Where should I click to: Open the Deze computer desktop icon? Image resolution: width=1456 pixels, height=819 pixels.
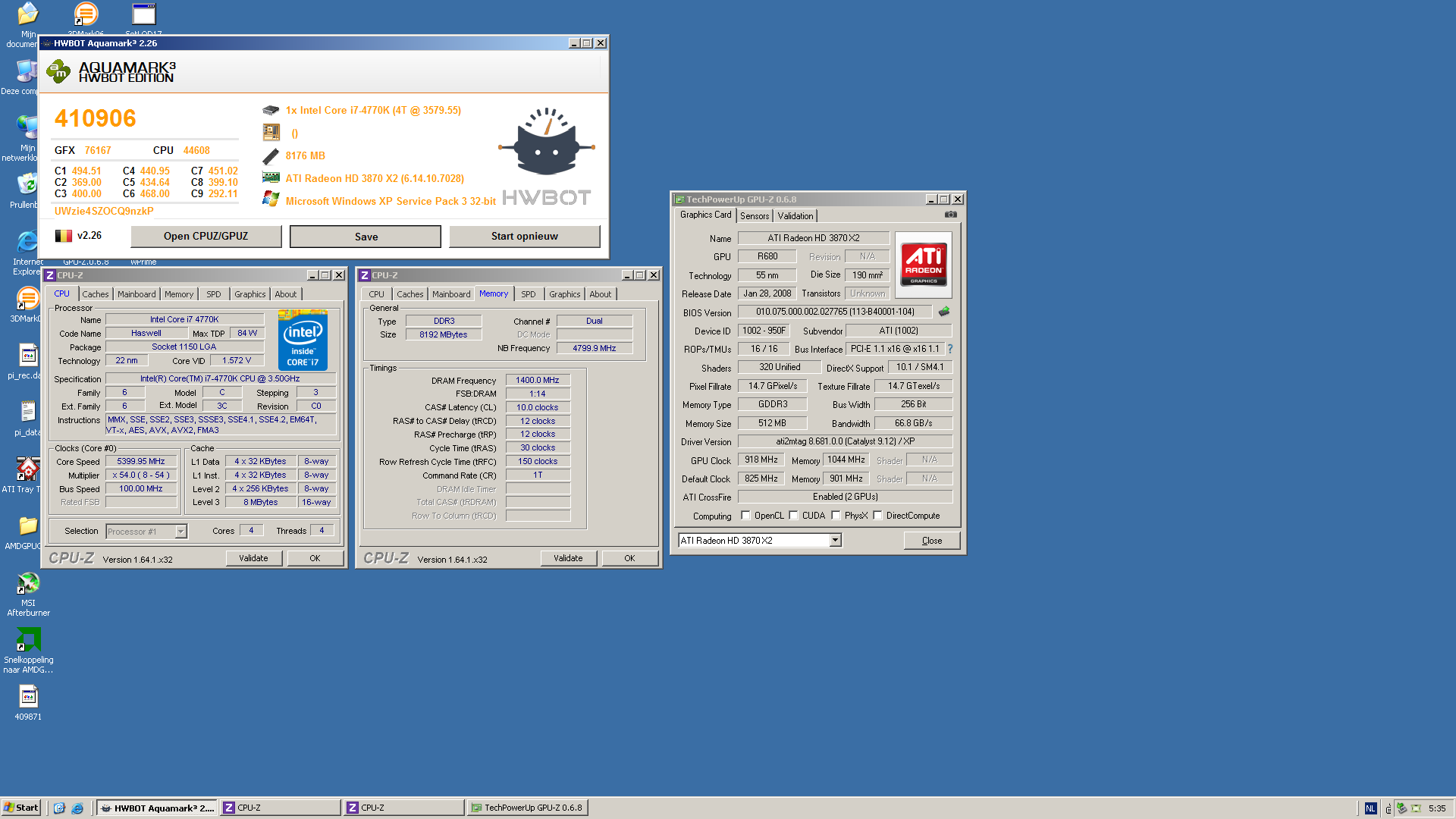click(28, 71)
